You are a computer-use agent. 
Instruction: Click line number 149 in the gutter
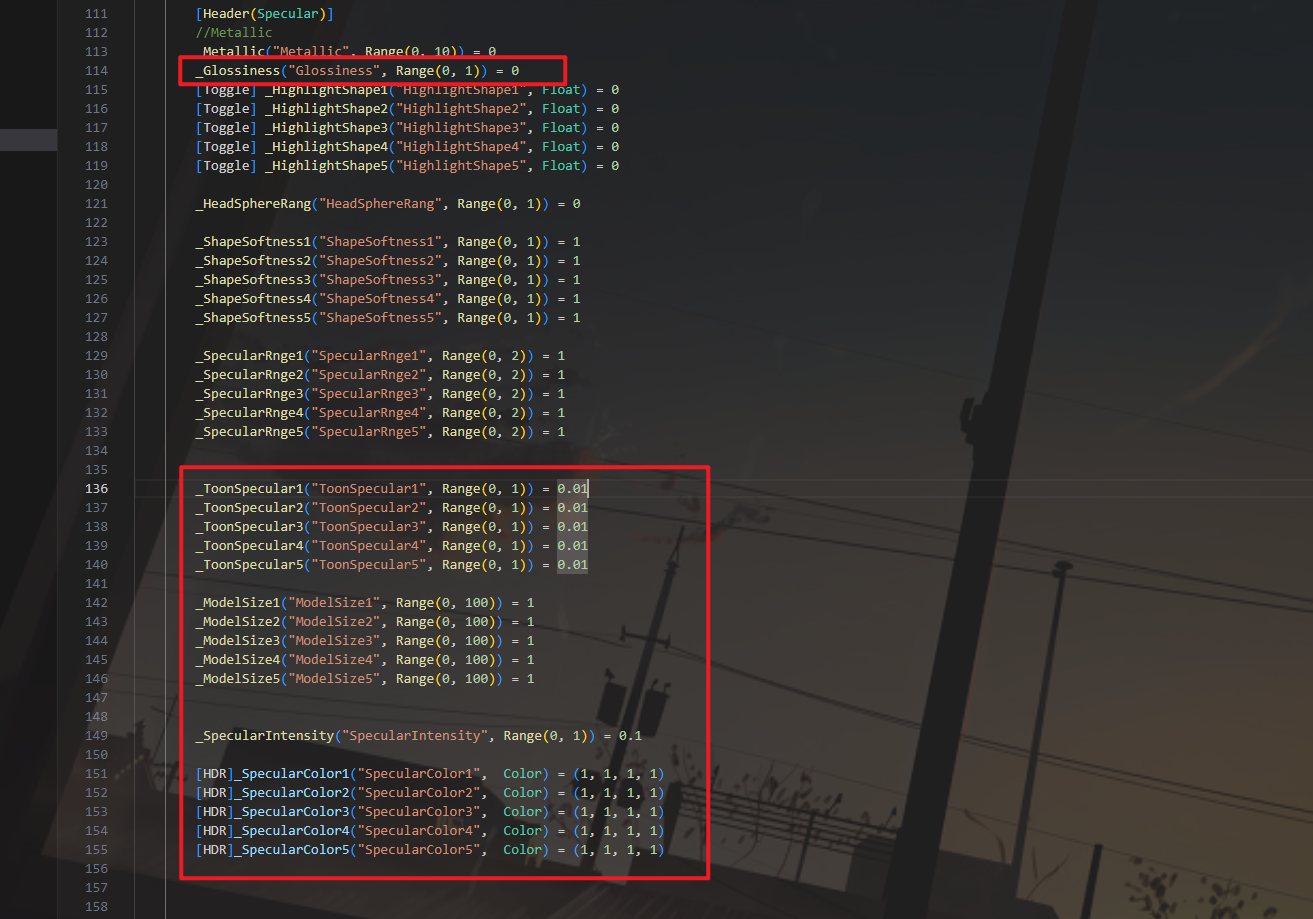[97, 736]
